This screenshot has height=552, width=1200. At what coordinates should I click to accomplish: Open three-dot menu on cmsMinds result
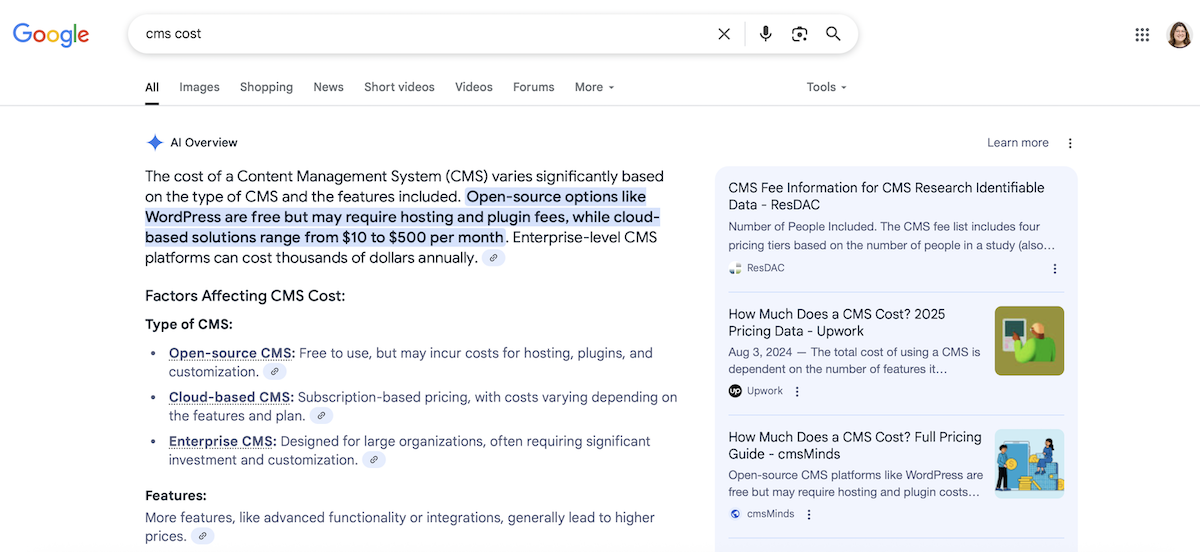point(809,514)
